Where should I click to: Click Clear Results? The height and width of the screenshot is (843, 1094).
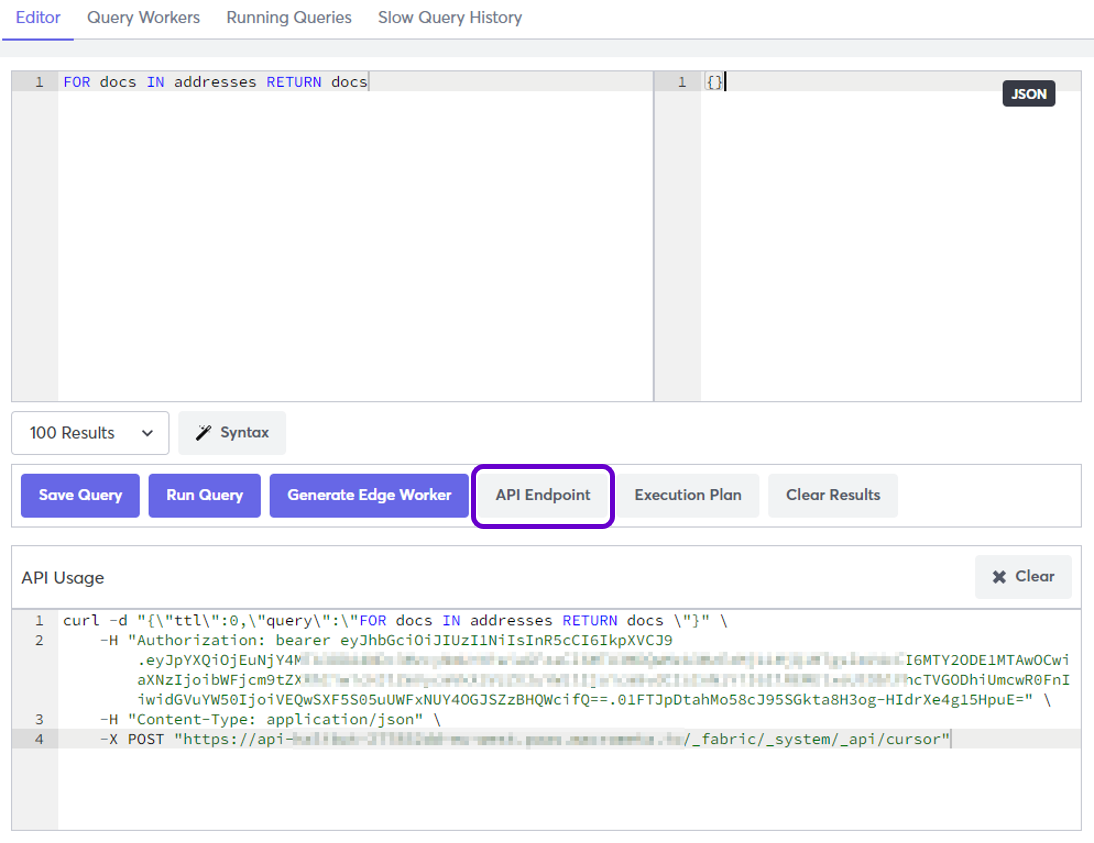(832, 495)
